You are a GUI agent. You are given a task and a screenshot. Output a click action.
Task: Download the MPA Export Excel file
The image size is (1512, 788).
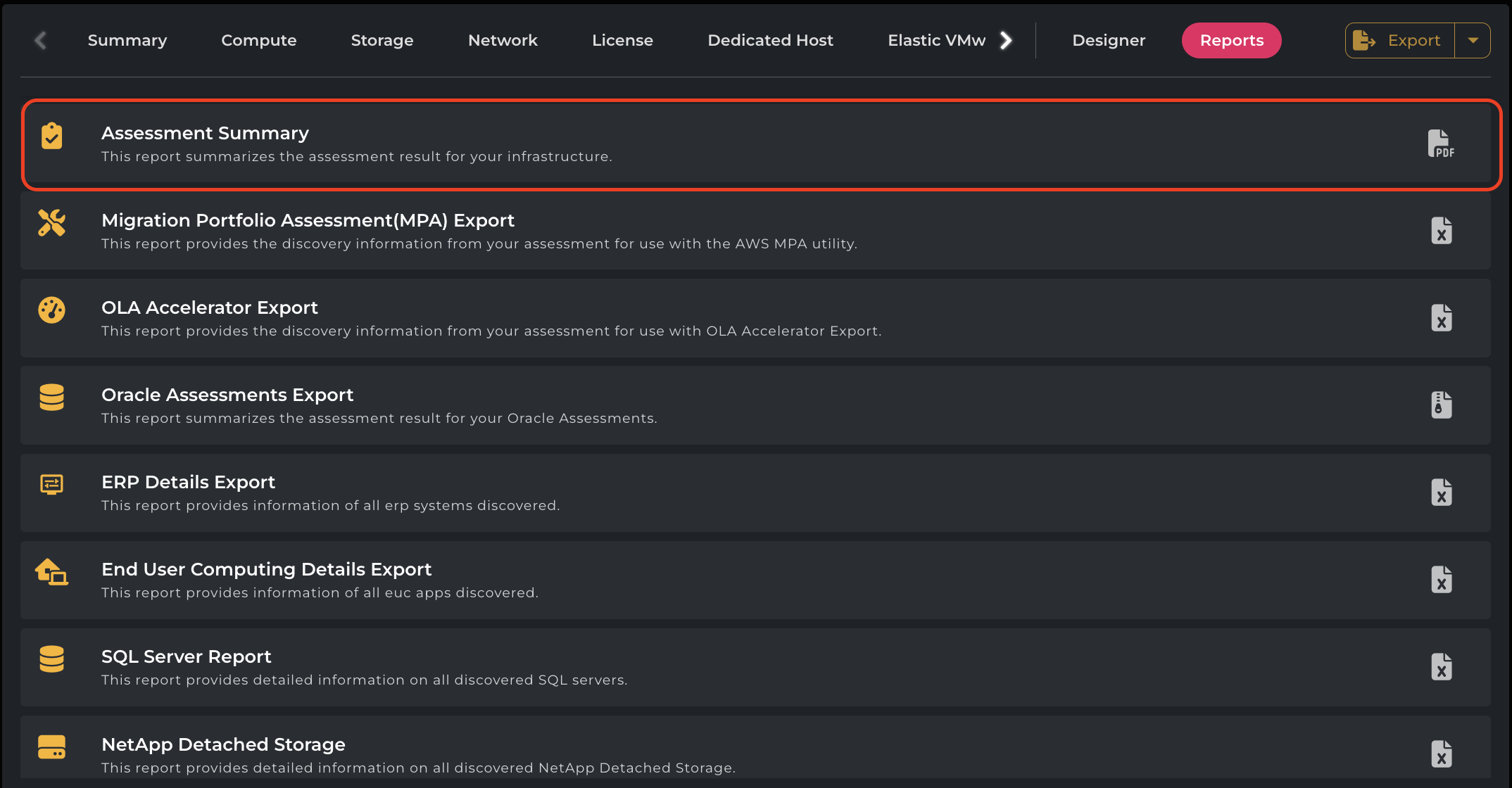tap(1441, 231)
